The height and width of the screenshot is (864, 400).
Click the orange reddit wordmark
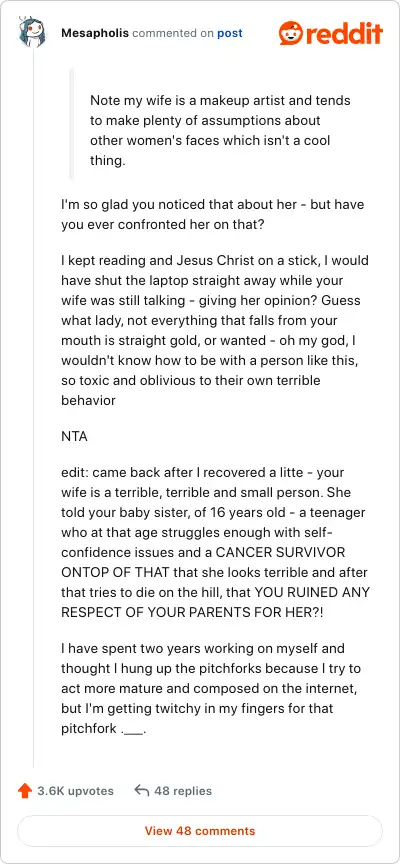click(343, 33)
